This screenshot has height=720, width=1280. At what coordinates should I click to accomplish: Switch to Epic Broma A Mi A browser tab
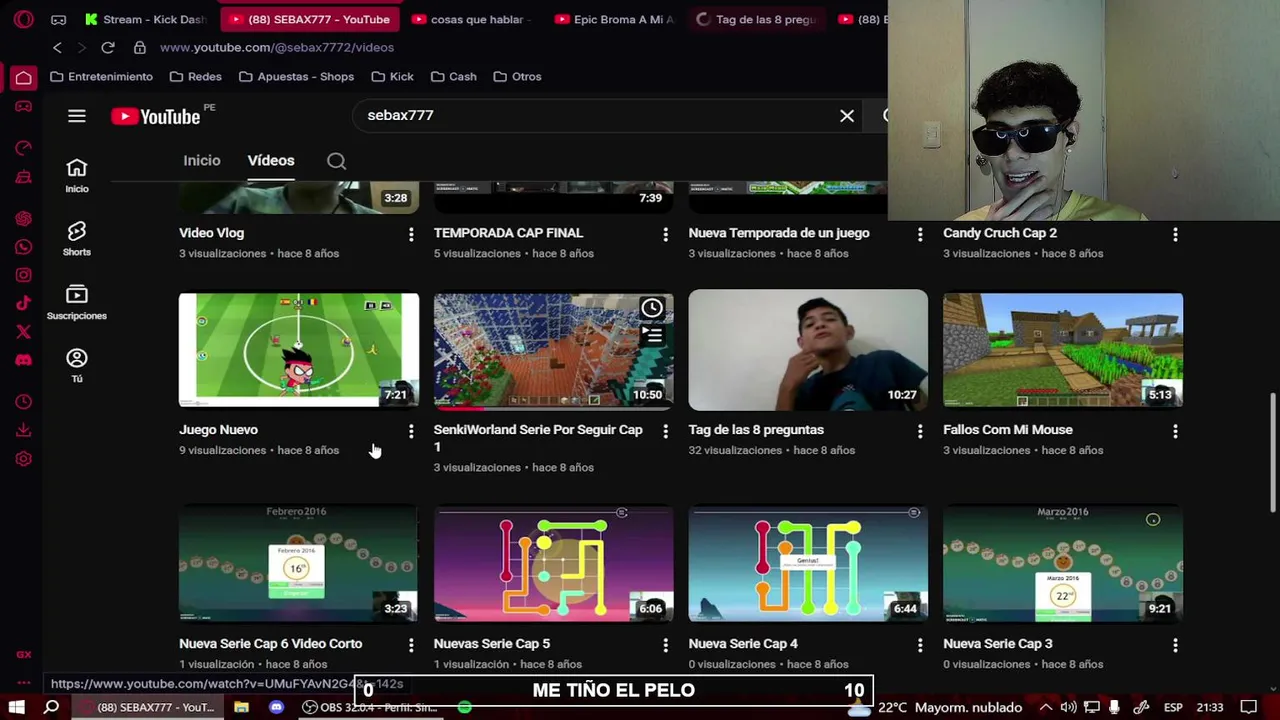coord(615,19)
